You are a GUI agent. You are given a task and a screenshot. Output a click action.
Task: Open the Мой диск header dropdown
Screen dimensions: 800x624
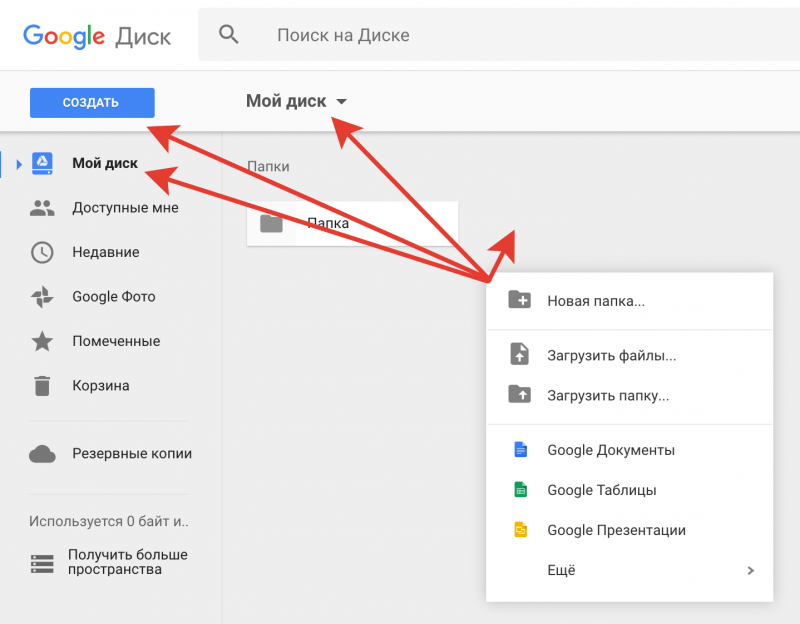click(x=341, y=102)
